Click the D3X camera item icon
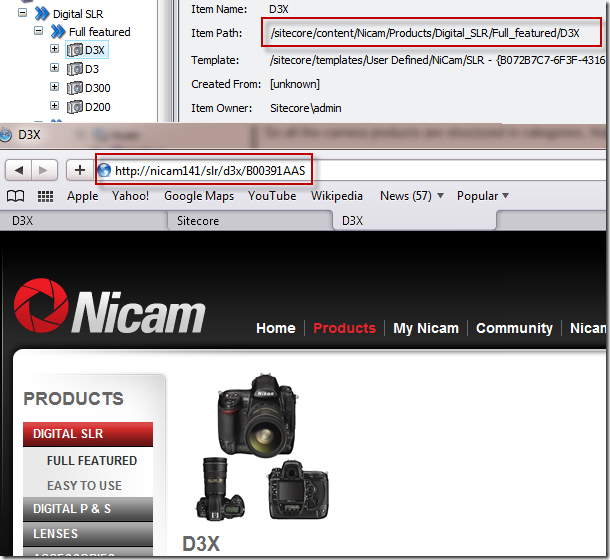The width and height of the screenshot is (610, 560). tap(75, 50)
